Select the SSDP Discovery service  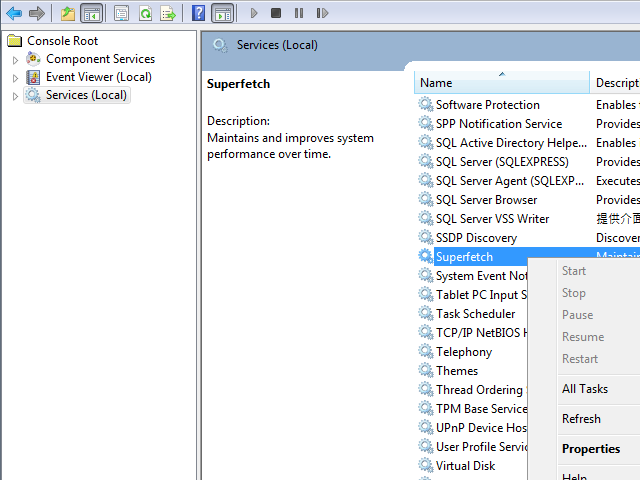coord(476,238)
